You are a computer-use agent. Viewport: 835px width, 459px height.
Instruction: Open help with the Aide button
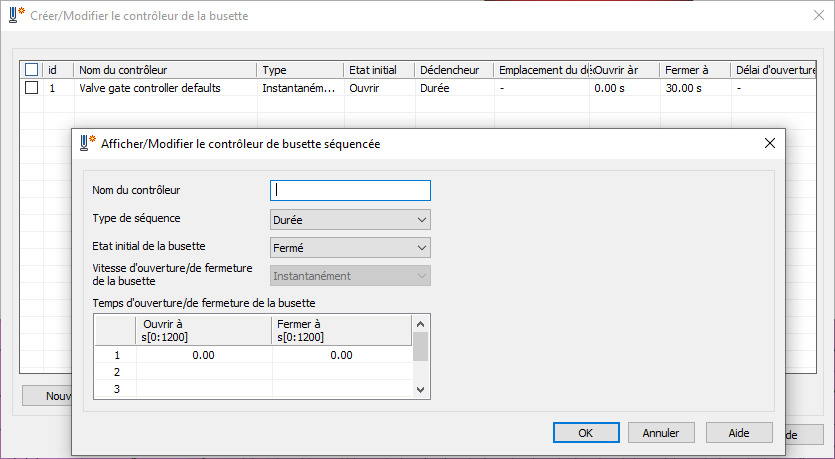[x=739, y=433]
